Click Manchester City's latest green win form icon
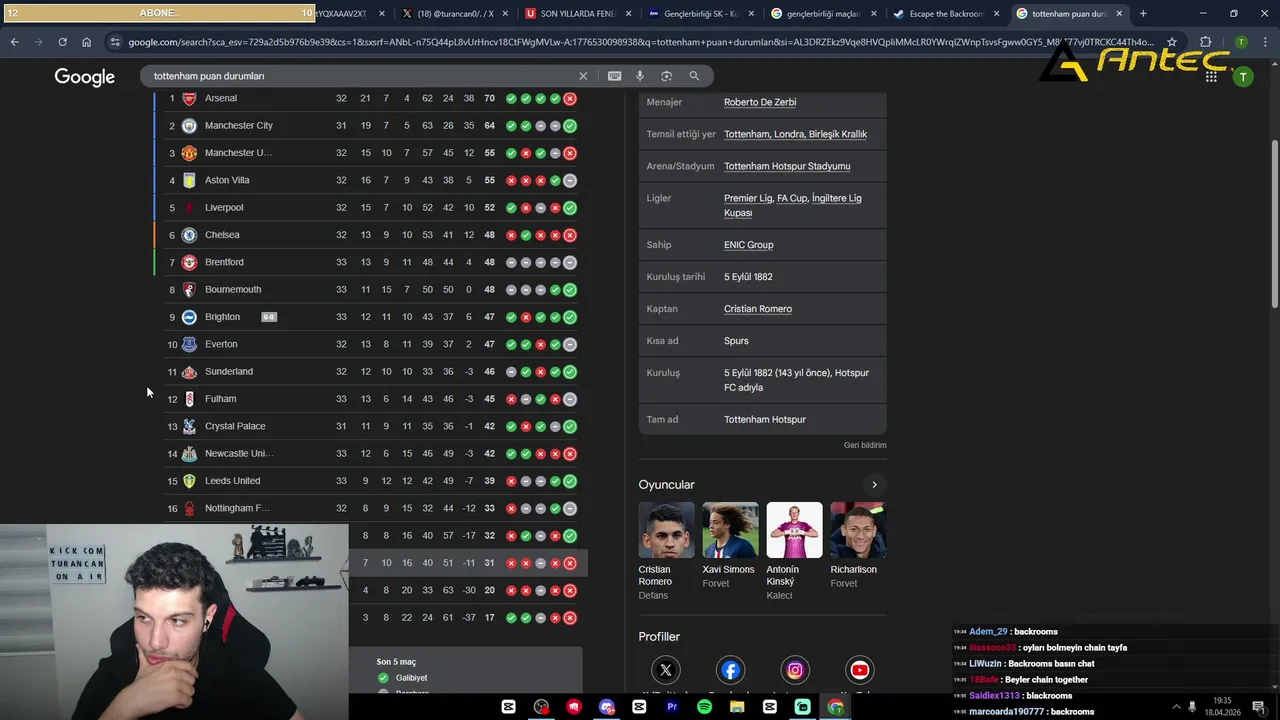This screenshot has width=1280, height=720. point(570,125)
